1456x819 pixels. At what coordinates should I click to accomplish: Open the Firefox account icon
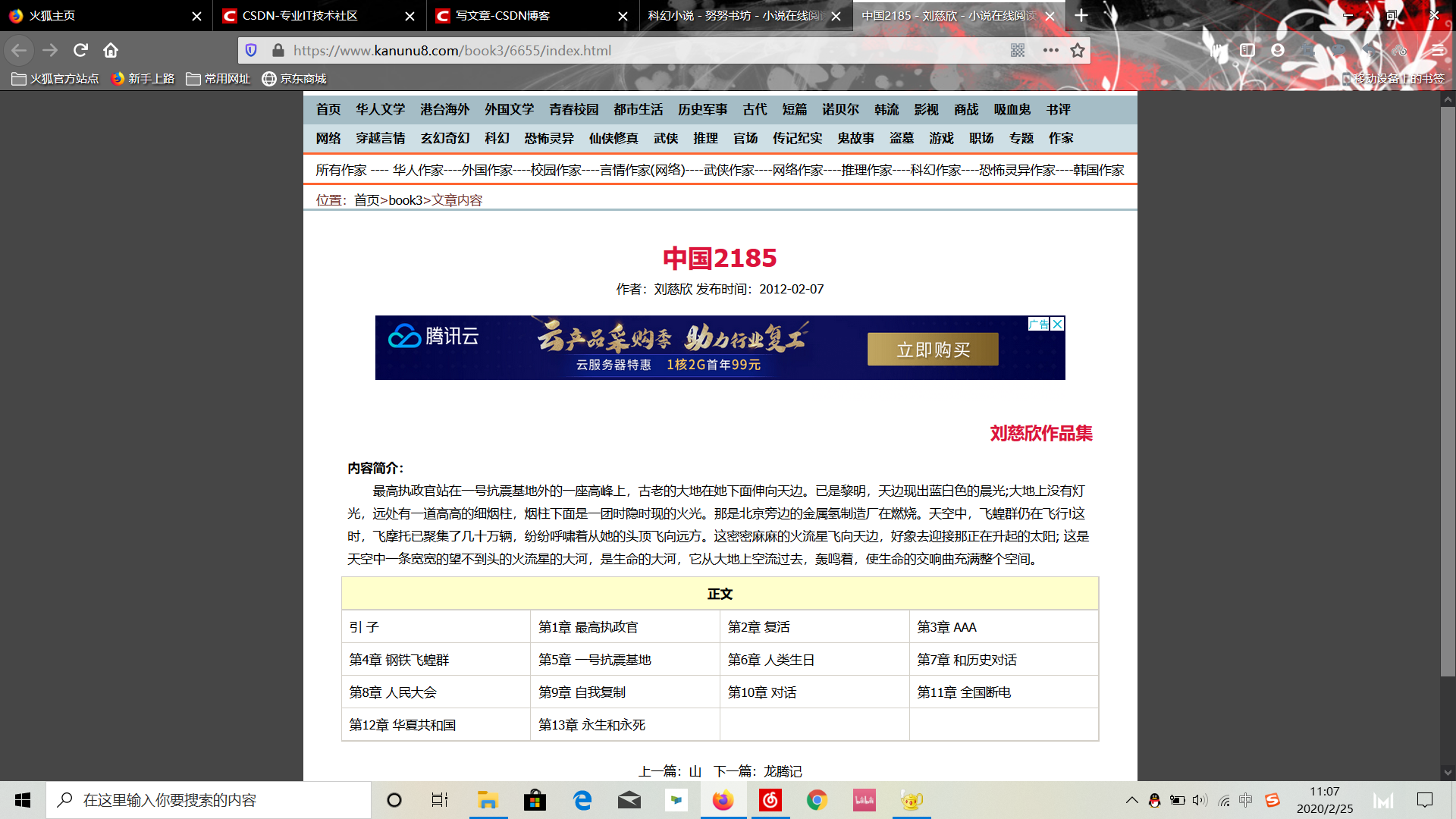(1278, 51)
